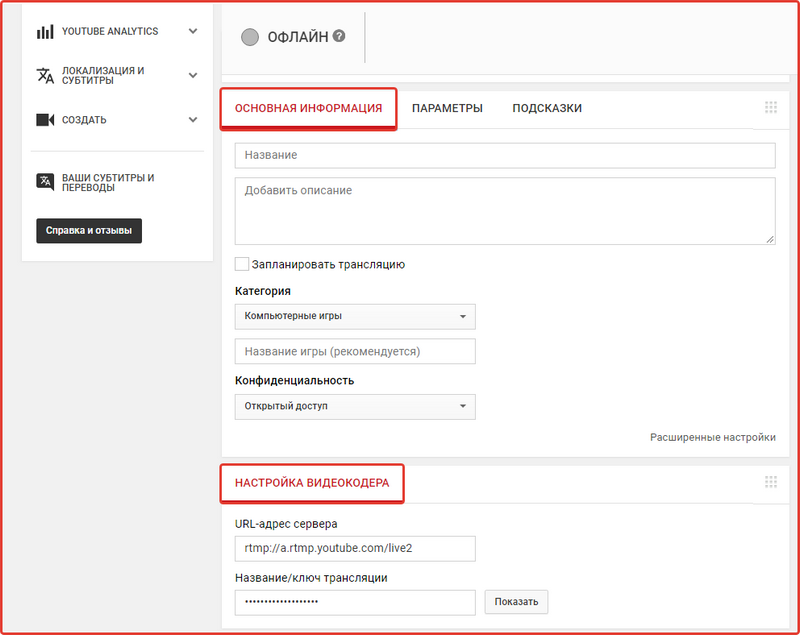This screenshot has height=635, width=800.
Task: Open ВАШИ СУБТИТРЫ И ПЕРЕВОДЫ link
Action: click(108, 183)
